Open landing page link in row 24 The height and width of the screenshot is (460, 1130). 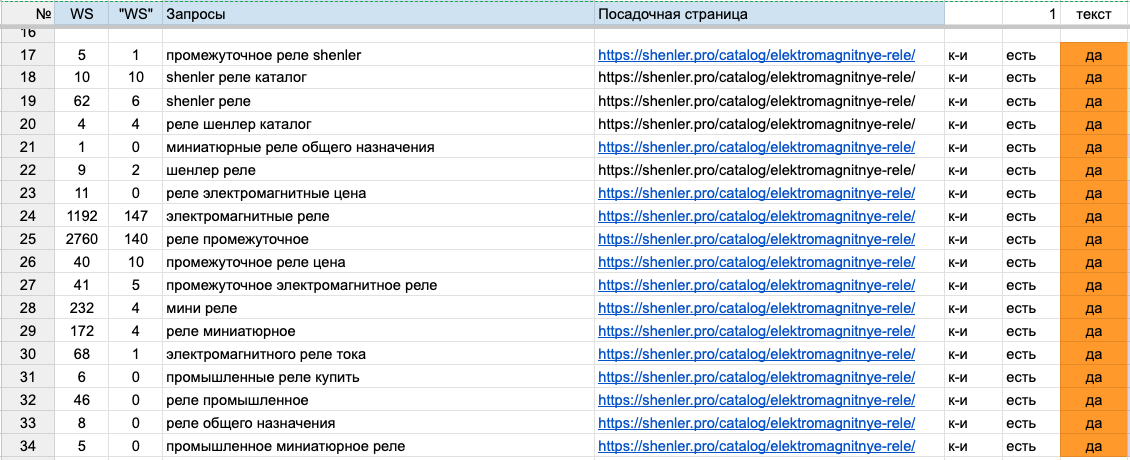point(757,216)
